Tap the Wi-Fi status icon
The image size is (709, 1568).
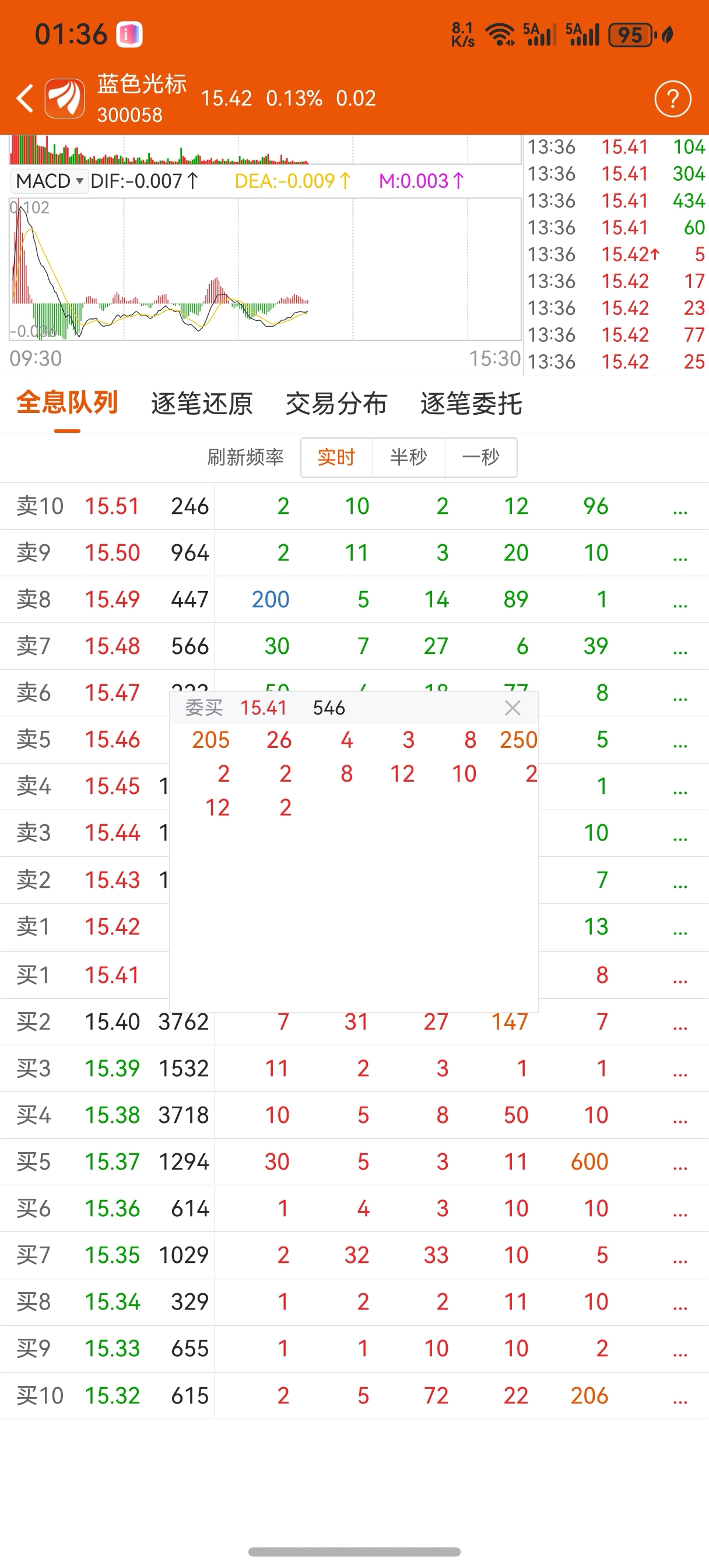pos(501,34)
